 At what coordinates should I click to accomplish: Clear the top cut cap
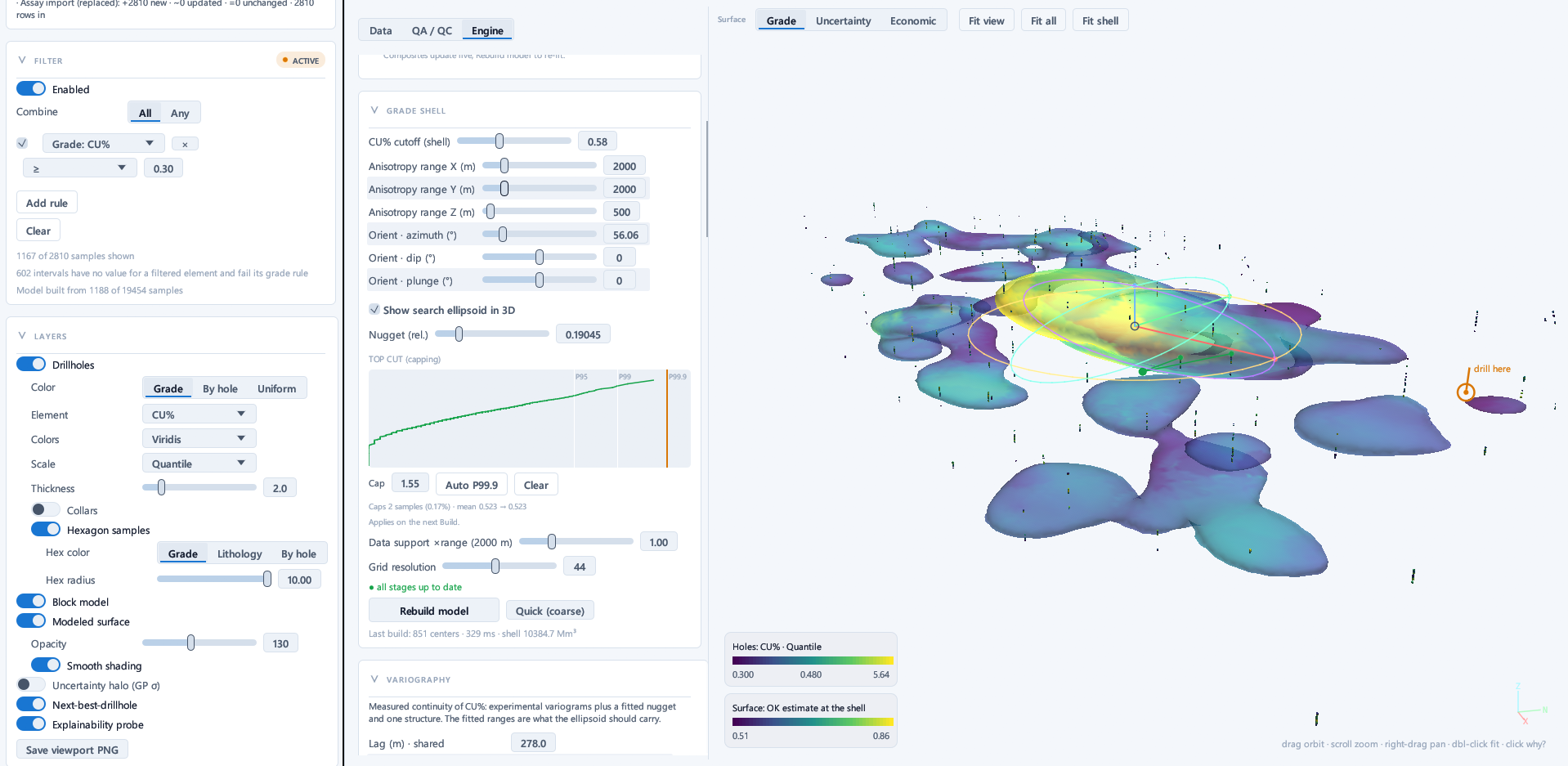[536, 485]
